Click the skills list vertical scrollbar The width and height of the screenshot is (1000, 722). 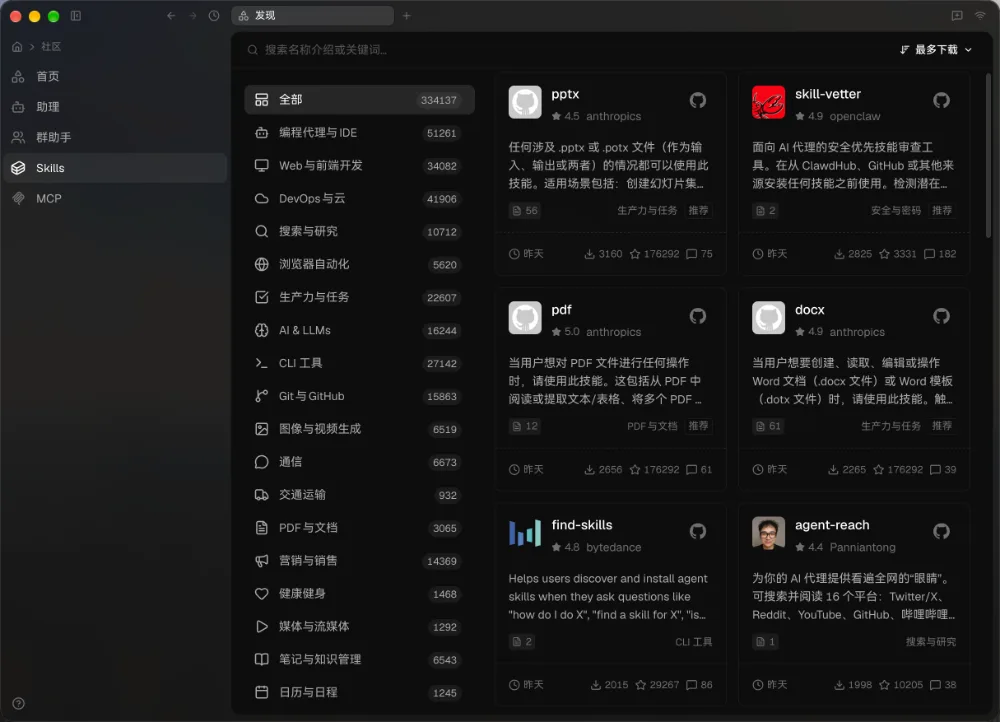click(989, 156)
